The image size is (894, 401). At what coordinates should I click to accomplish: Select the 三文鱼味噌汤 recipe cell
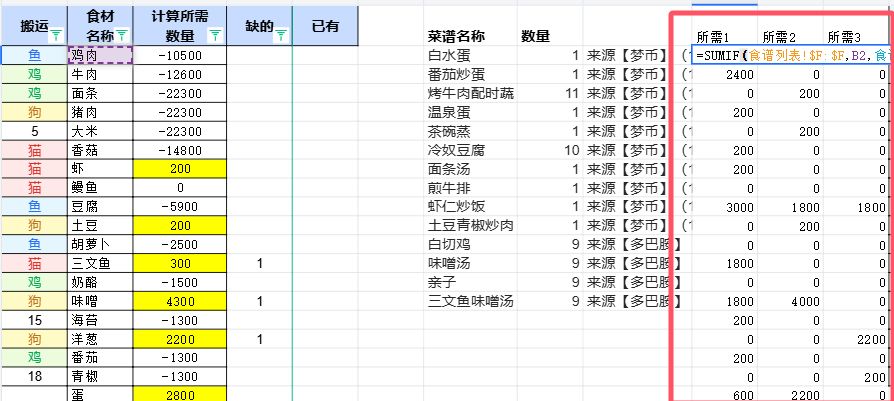coord(470,301)
